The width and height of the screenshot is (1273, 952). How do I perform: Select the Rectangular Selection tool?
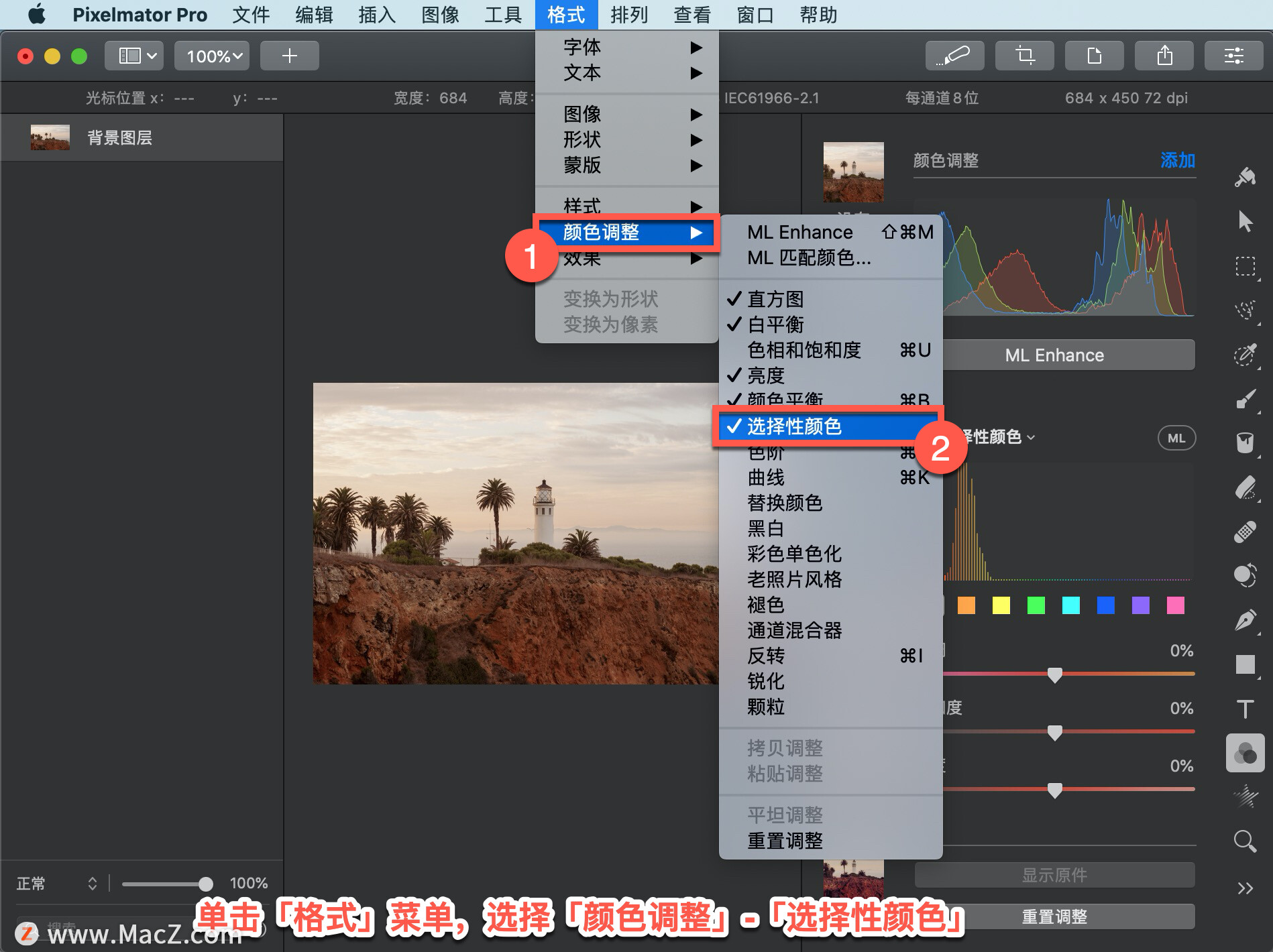(1246, 266)
